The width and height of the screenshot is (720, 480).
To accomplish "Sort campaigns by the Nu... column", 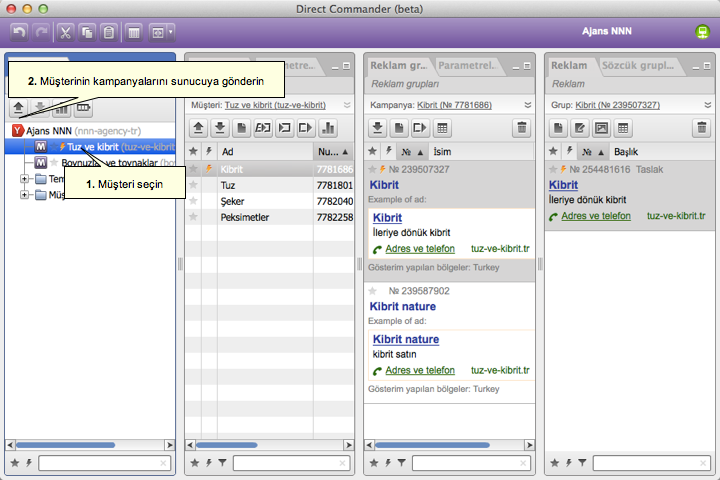I will coord(334,152).
